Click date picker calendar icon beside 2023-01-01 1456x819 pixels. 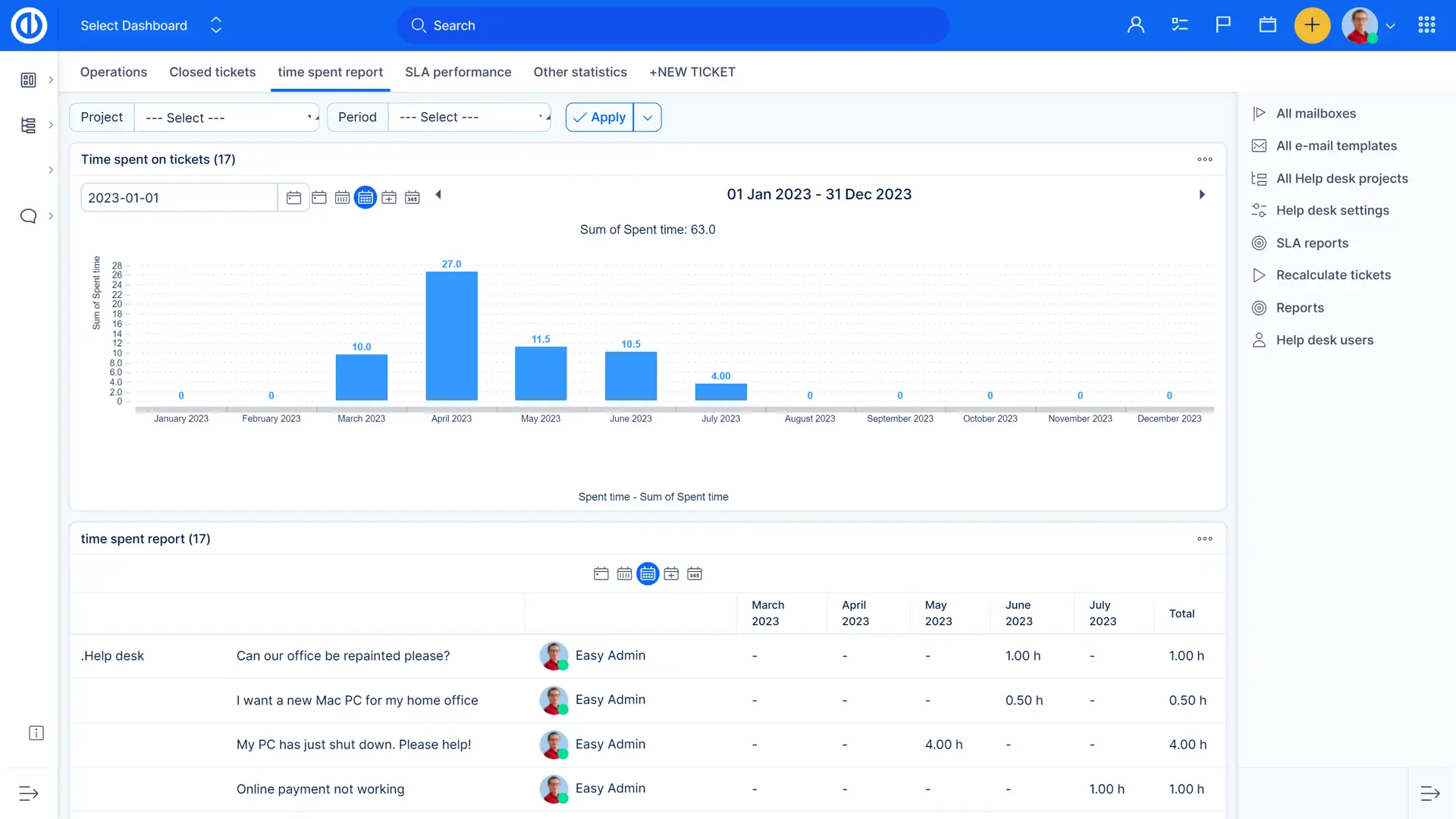pos(293,198)
